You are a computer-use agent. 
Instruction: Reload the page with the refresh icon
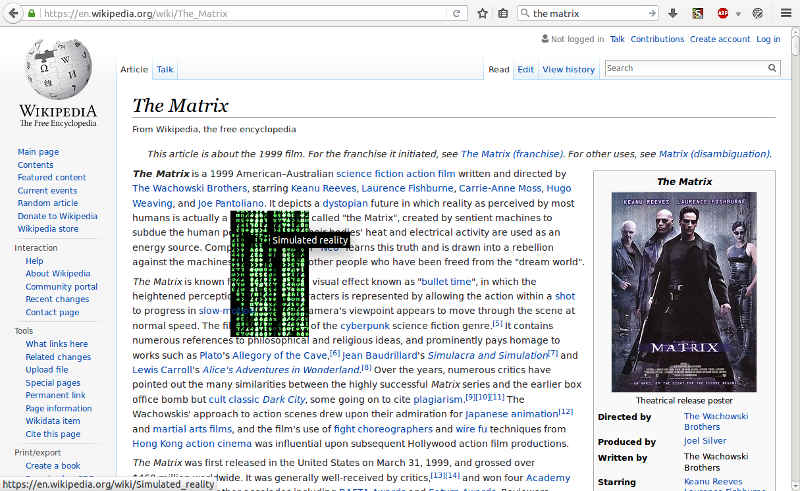[x=457, y=14]
